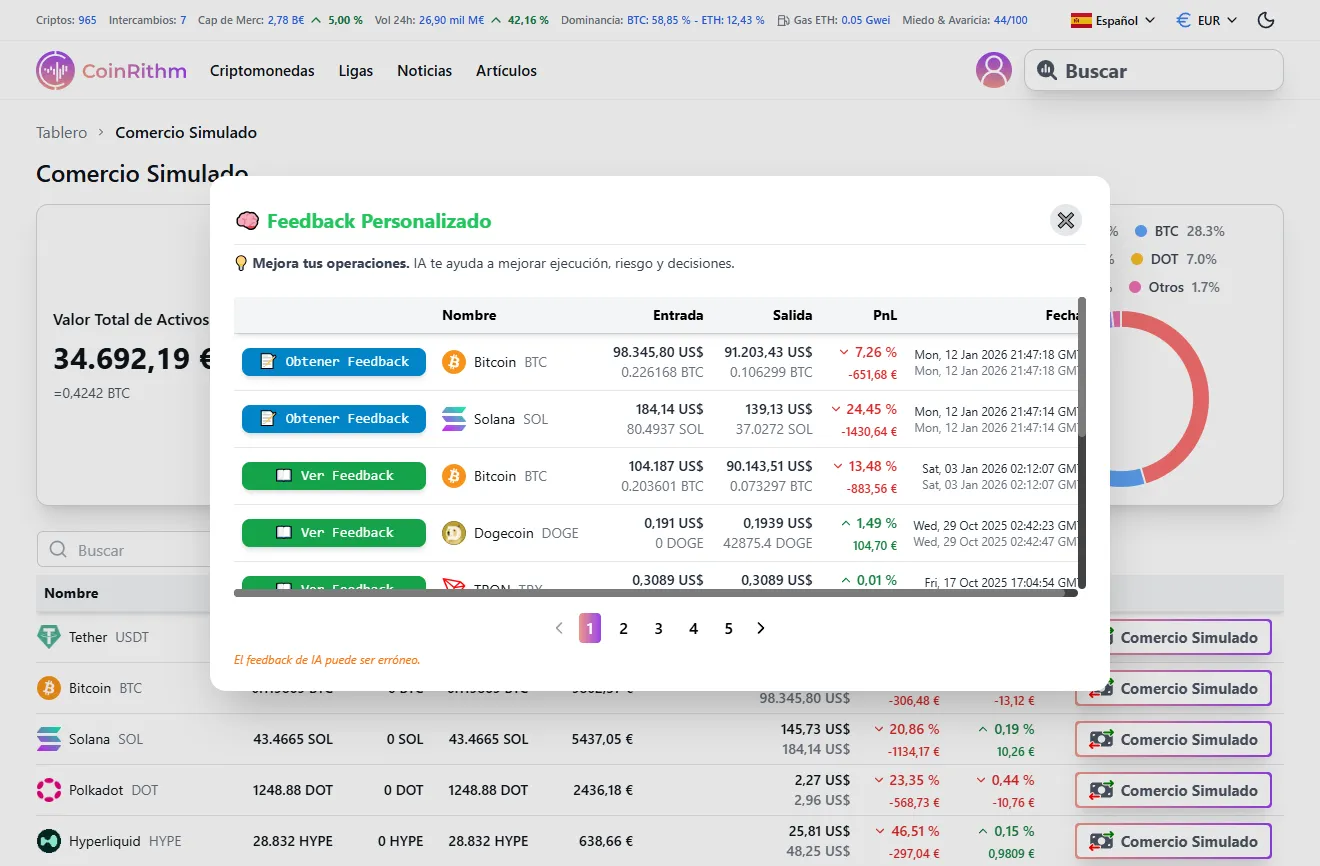Click Obtener Feedback for the Solana trade

pos(333,418)
